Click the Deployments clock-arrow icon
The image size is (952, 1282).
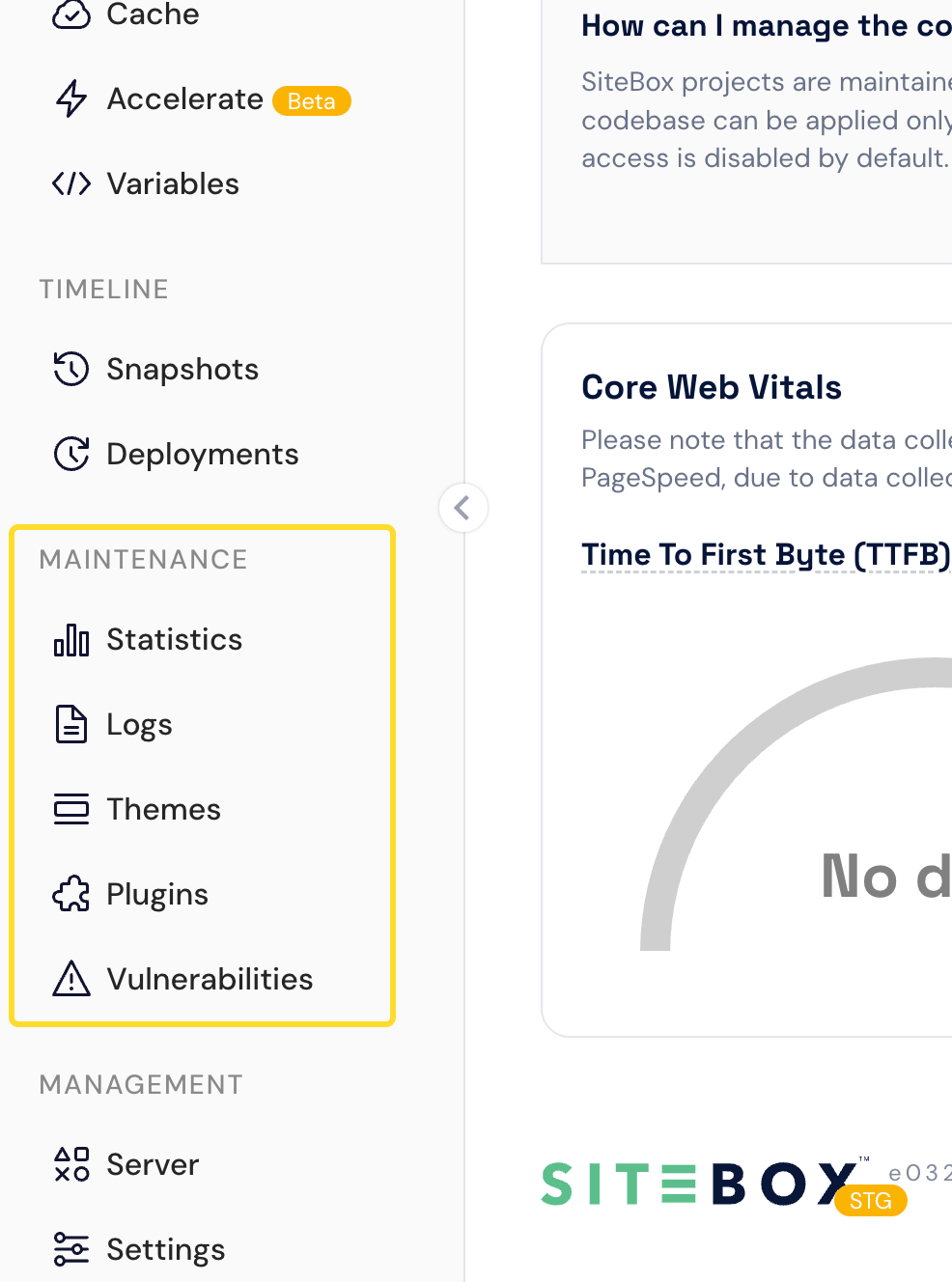(x=71, y=454)
